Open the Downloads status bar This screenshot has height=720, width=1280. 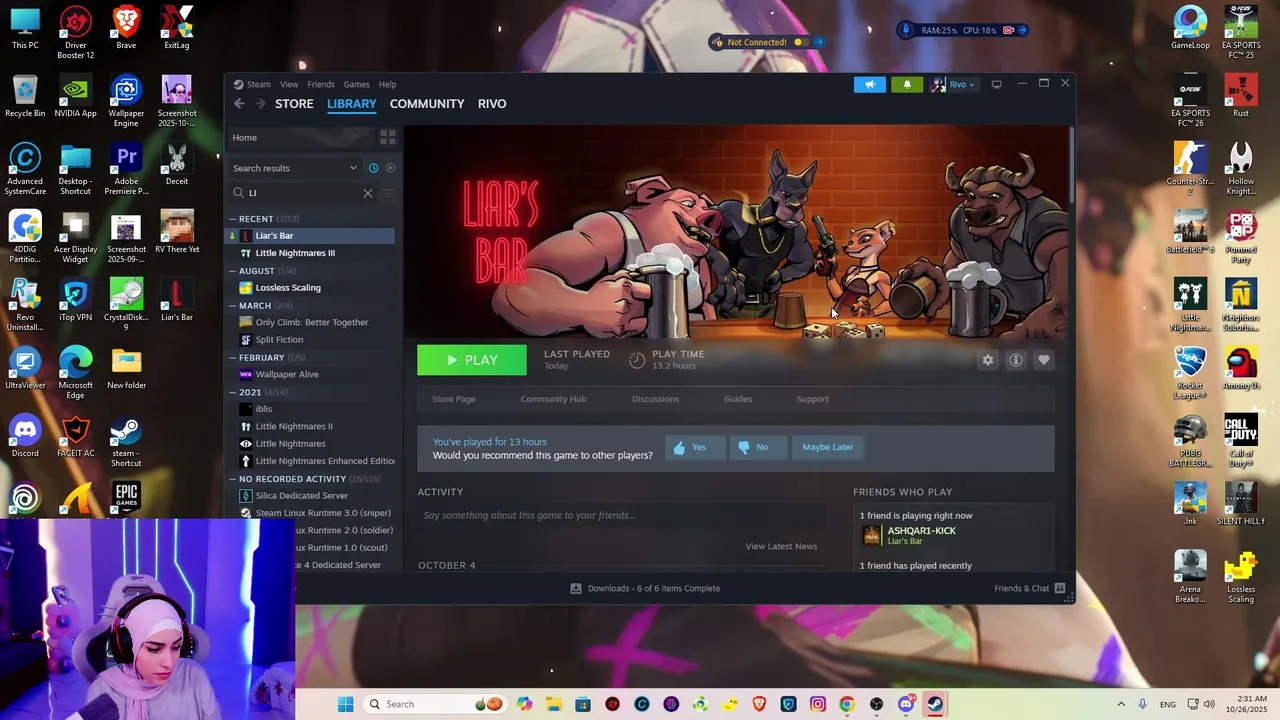(x=645, y=588)
